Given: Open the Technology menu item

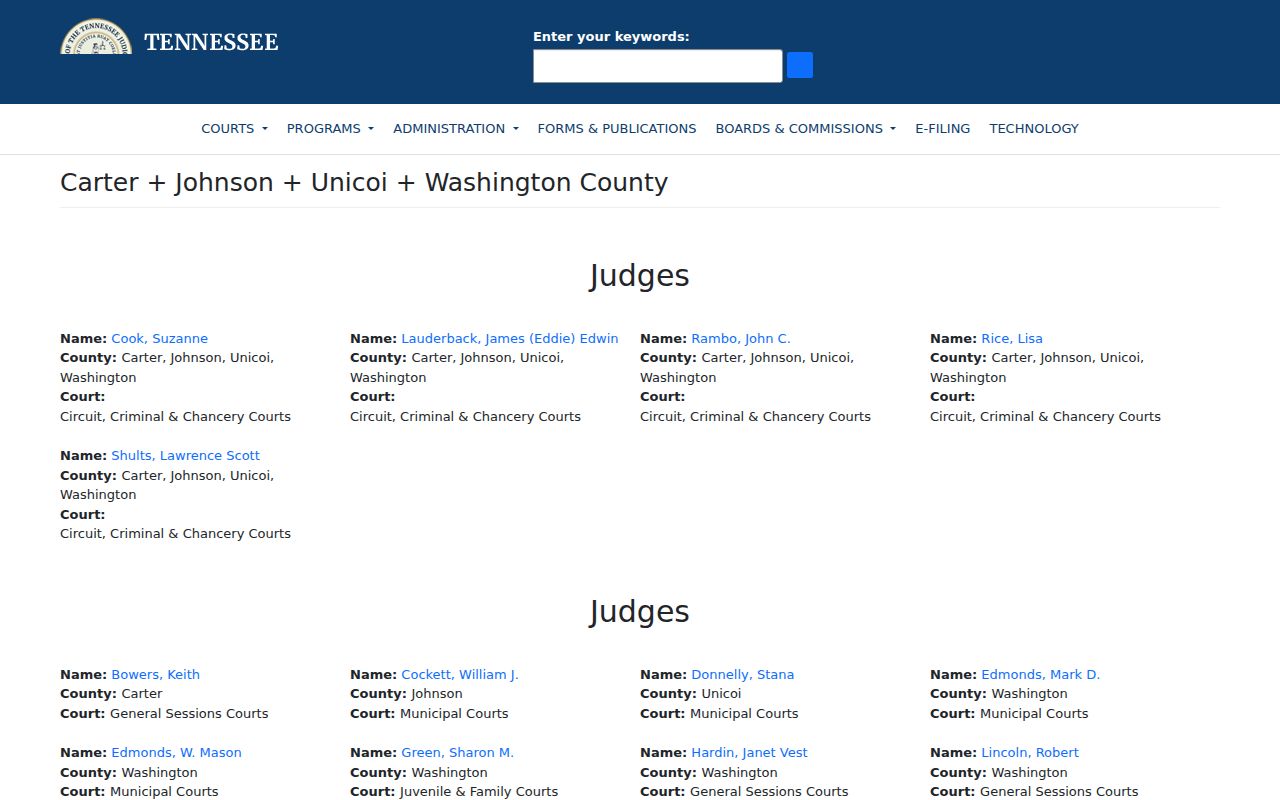Looking at the screenshot, I should click(x=1034, y=128).
